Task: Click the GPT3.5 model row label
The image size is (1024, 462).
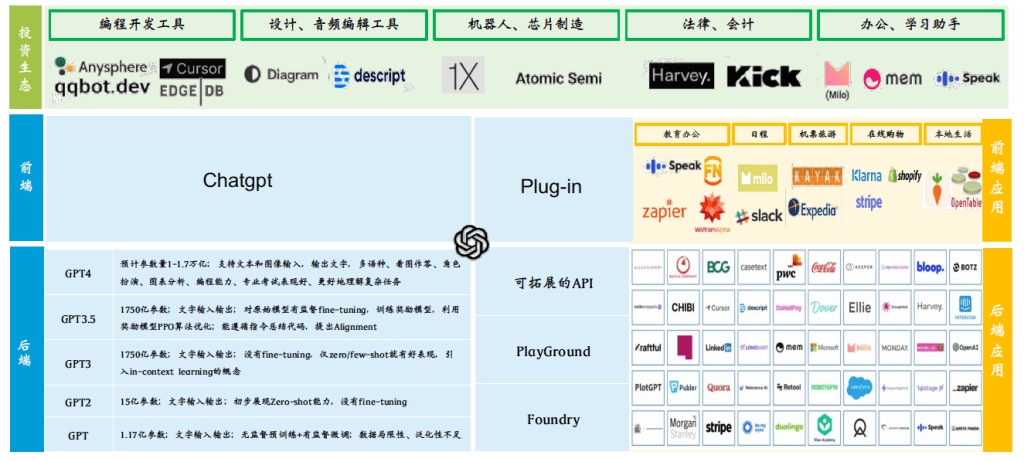Action: click(x=80, y=319)
